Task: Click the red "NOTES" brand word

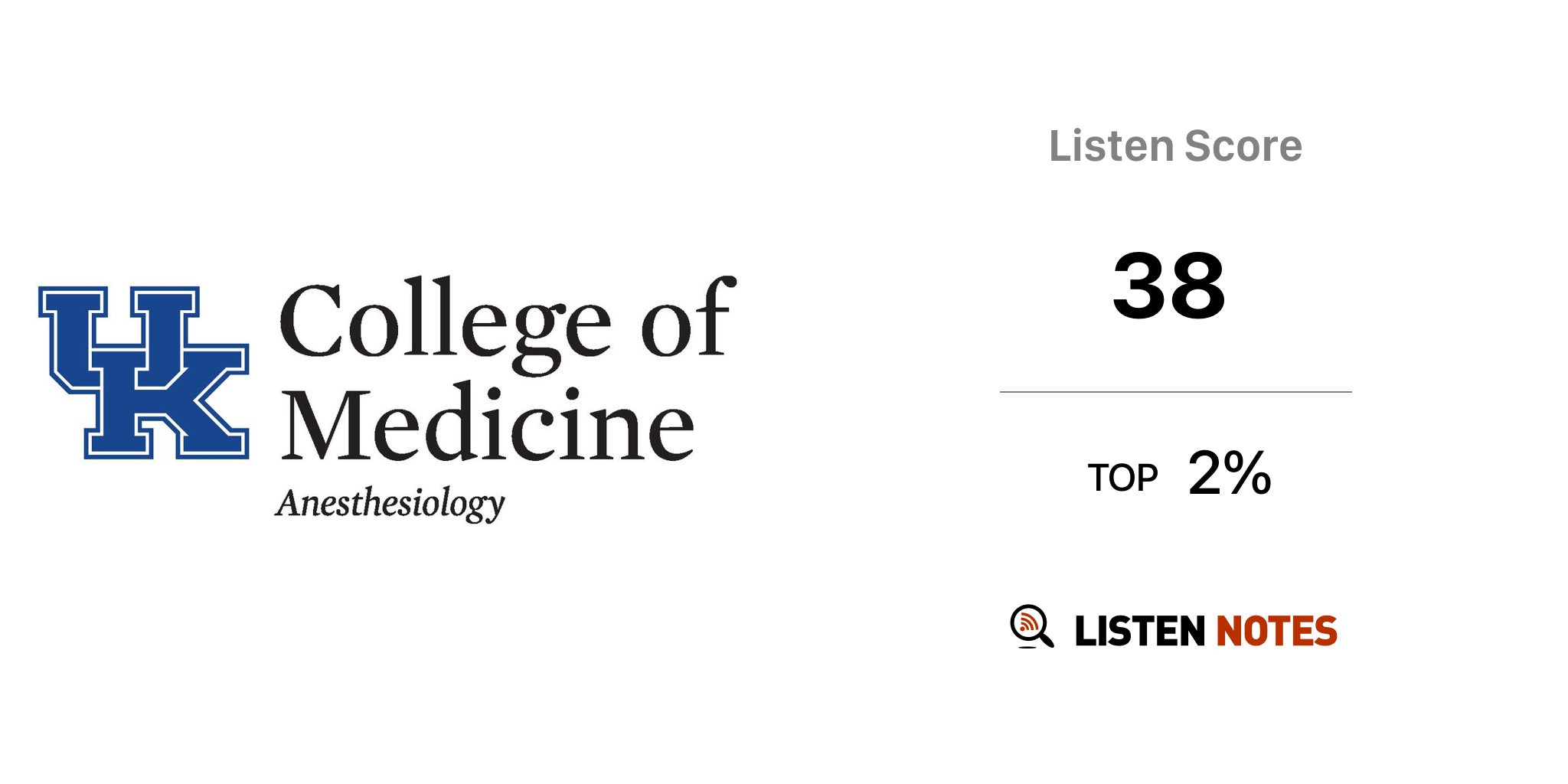Action: tap(1276, 632)
